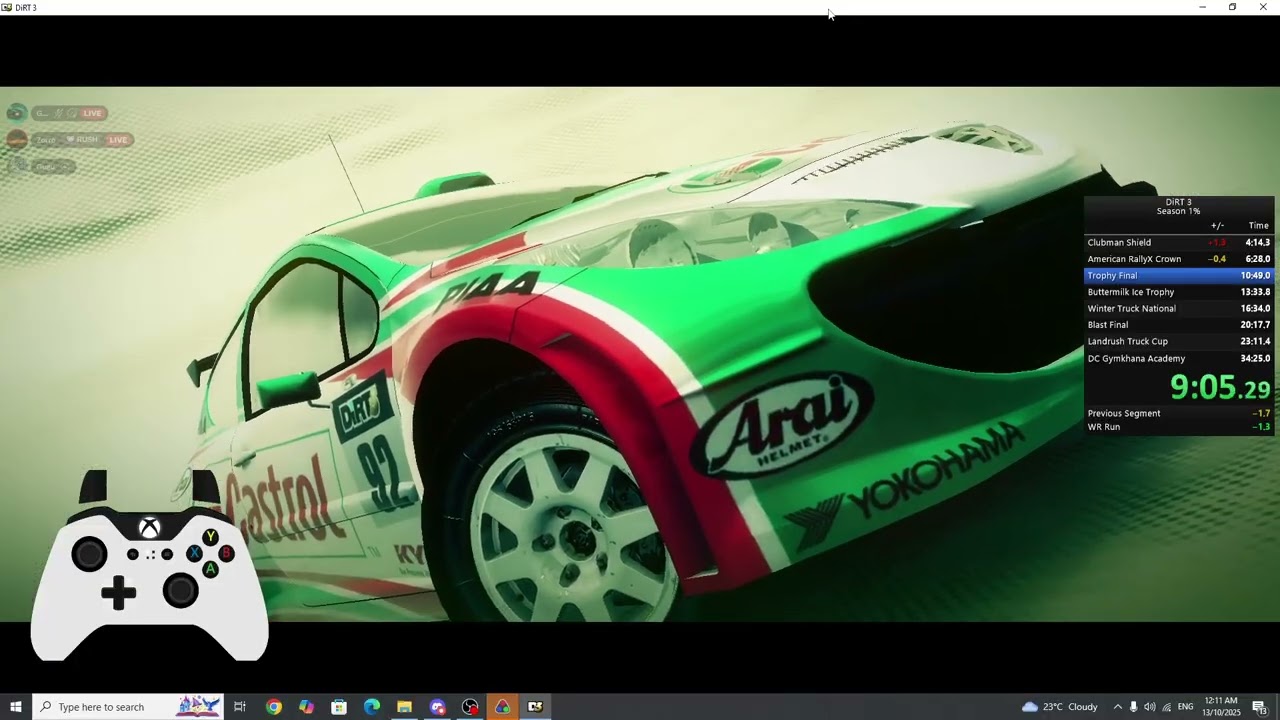The width and height of the screenshot is (1280, 720).
Task: Select the 'Buttermilk Ice Trophy' split row
Action: click(1178, 292)
